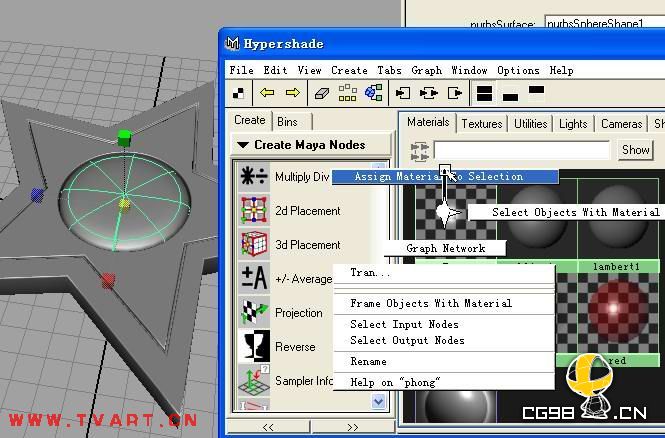Image resolution: width=665 pixels, height=438 pixels.
Task: Click the green Y-axis manipulator handle
Action: [124, 138]
